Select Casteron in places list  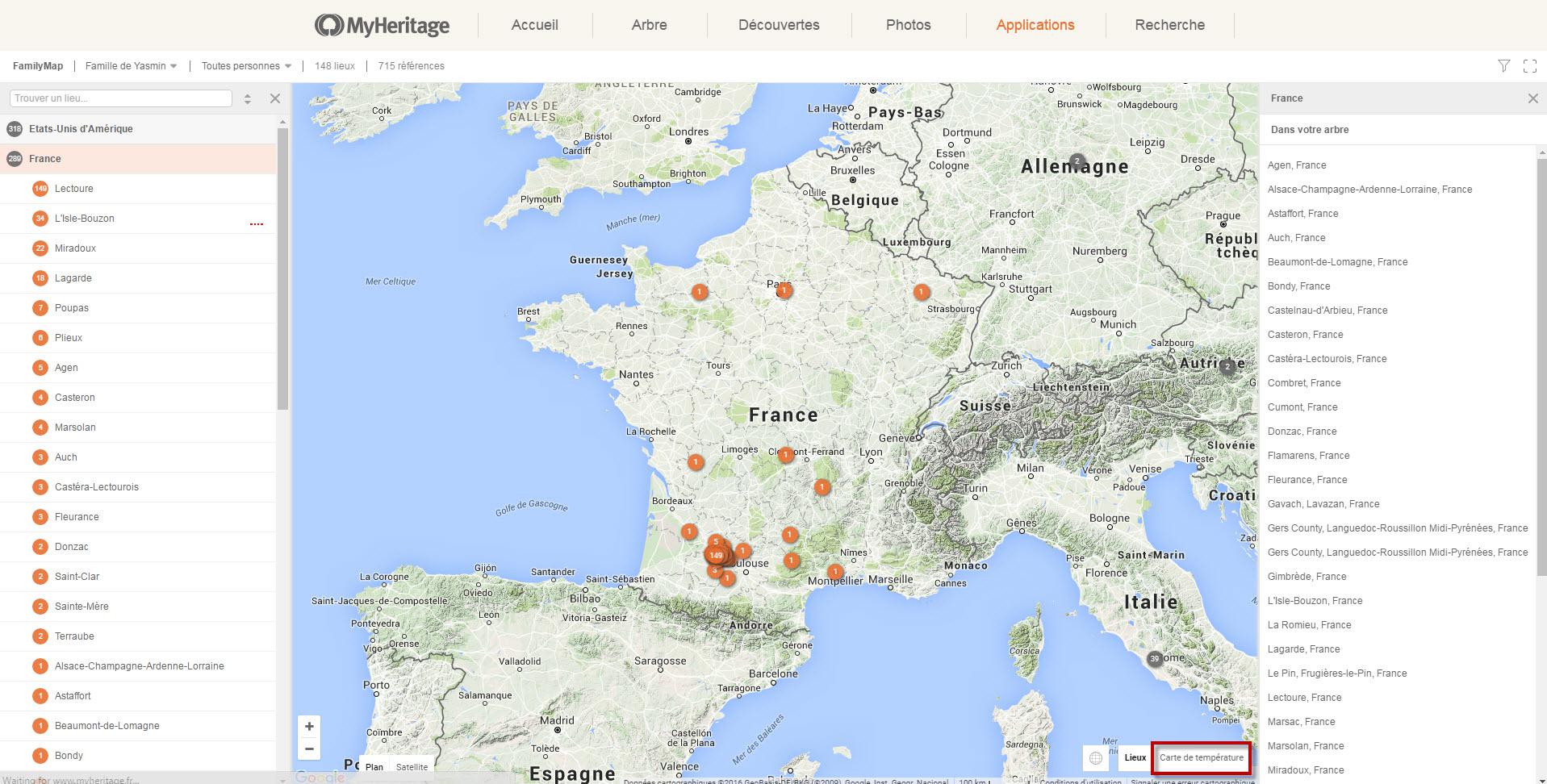[x=138, y=398]
